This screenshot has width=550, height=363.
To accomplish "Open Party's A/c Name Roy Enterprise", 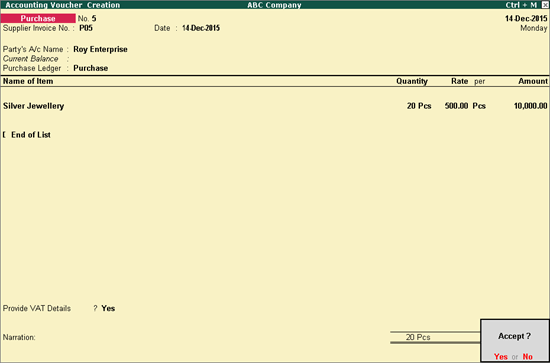I will 100,49.
